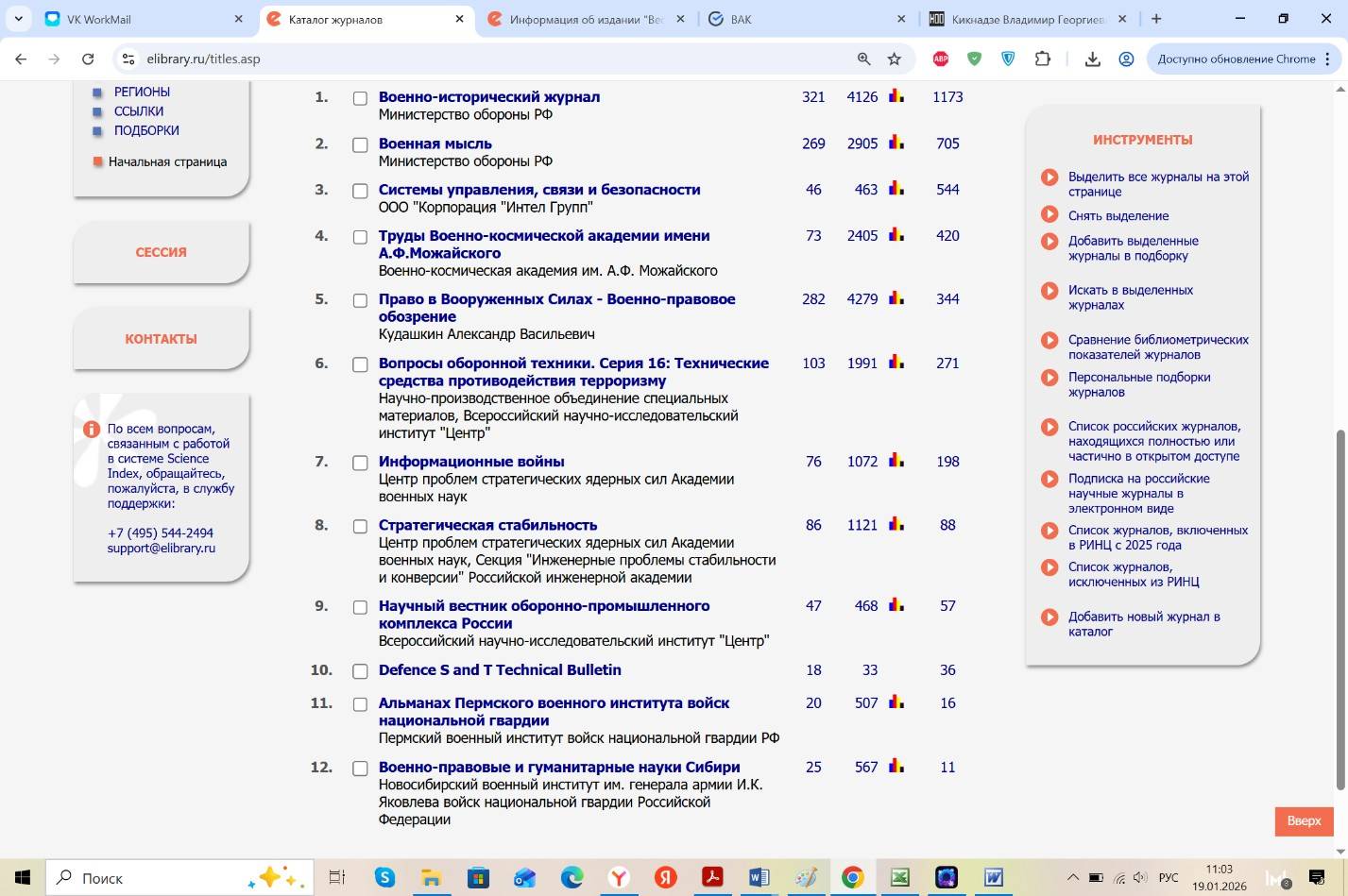Open bar chart icon for Военная мысль journal
1348x896 pixels.
pos(896,143)
